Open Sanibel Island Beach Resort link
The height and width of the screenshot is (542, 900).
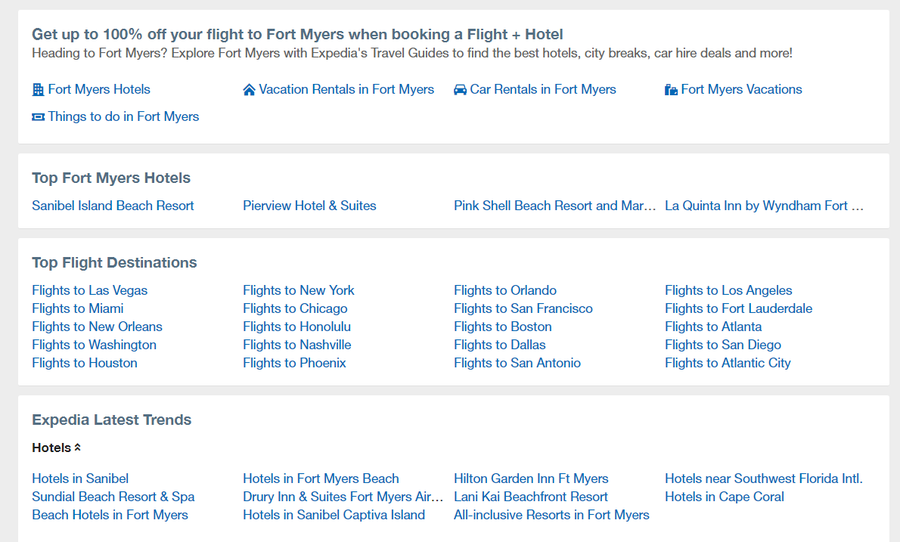coord(112,206)
